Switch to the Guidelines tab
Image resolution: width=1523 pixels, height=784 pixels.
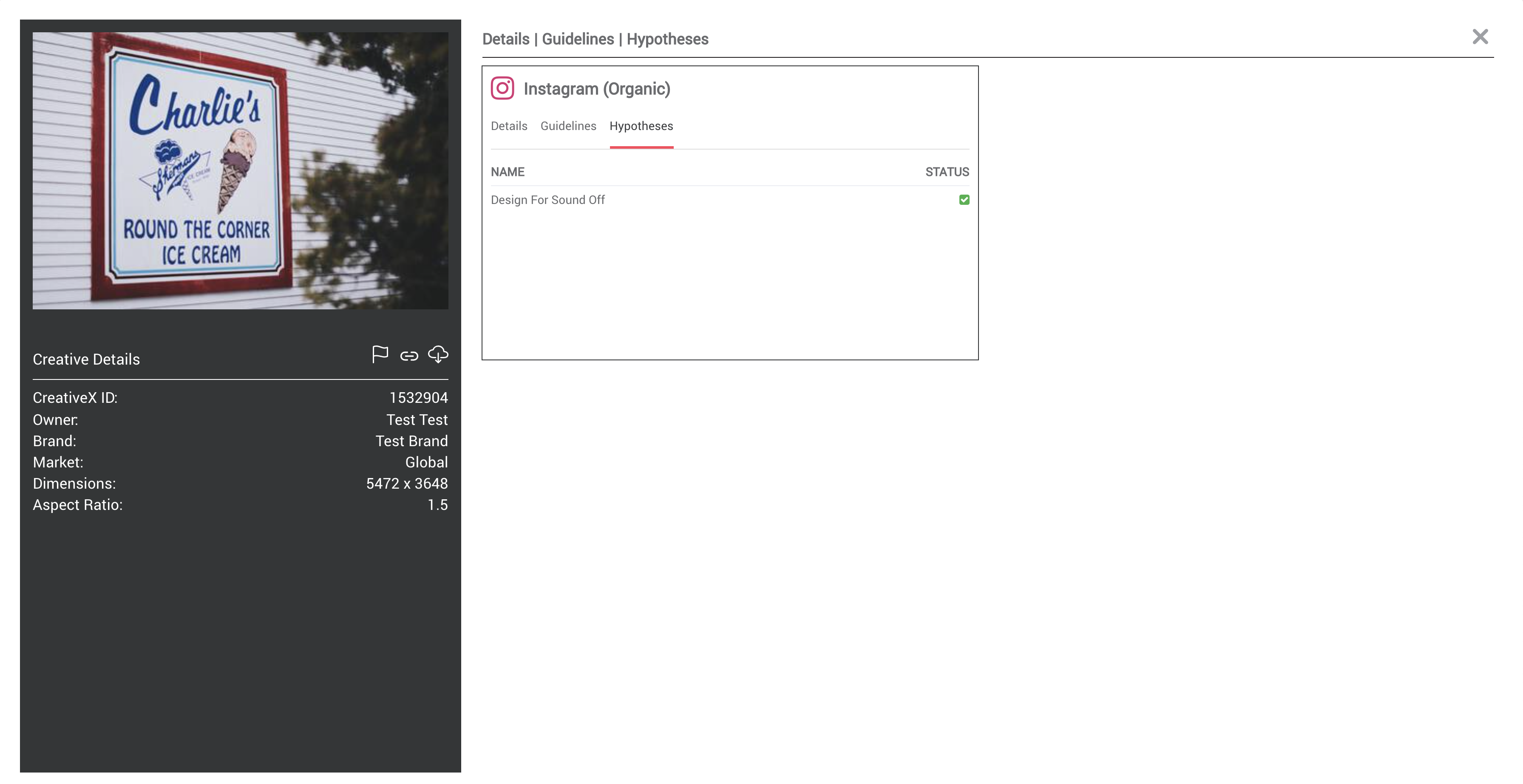coord(568,126)
